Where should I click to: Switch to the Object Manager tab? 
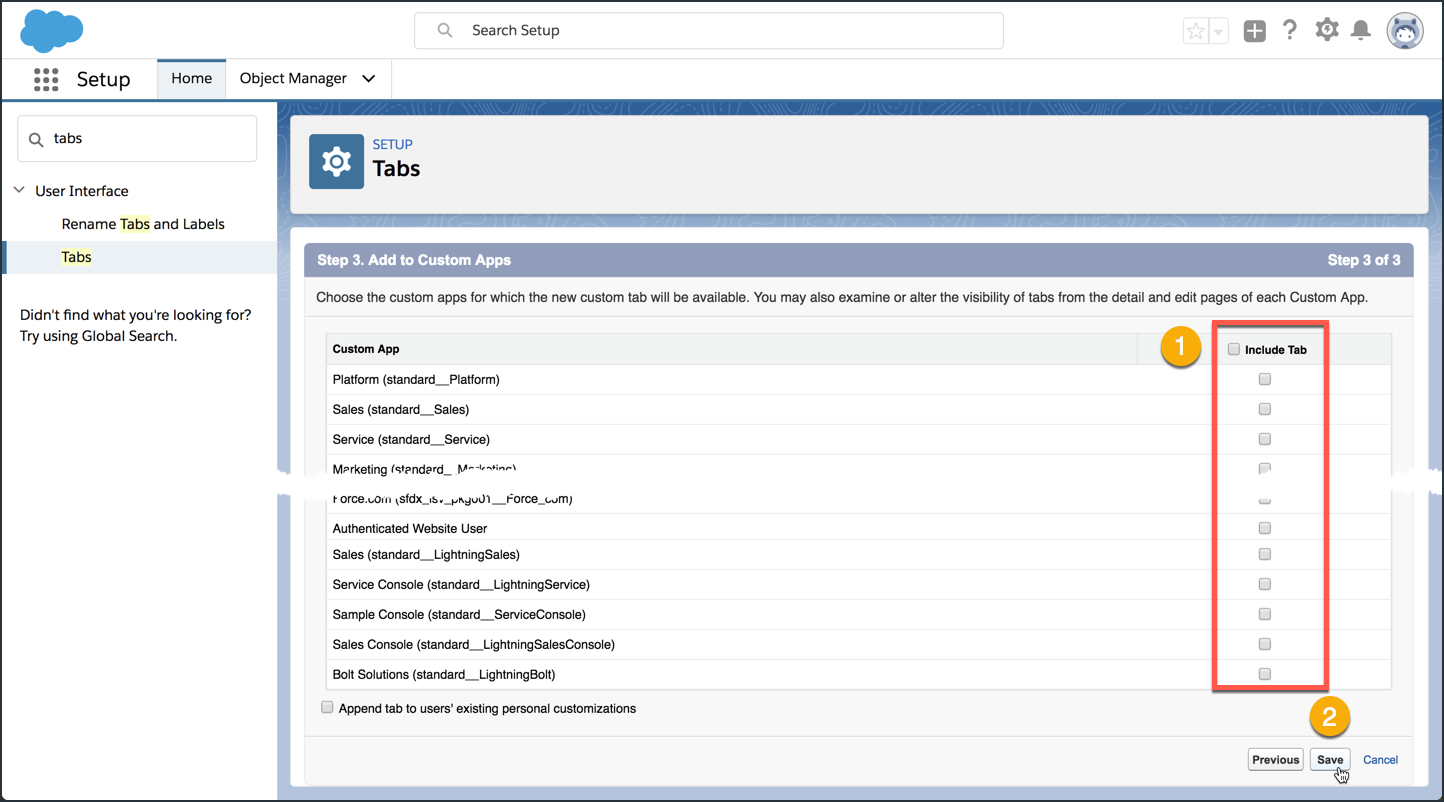tap(293, 79)
